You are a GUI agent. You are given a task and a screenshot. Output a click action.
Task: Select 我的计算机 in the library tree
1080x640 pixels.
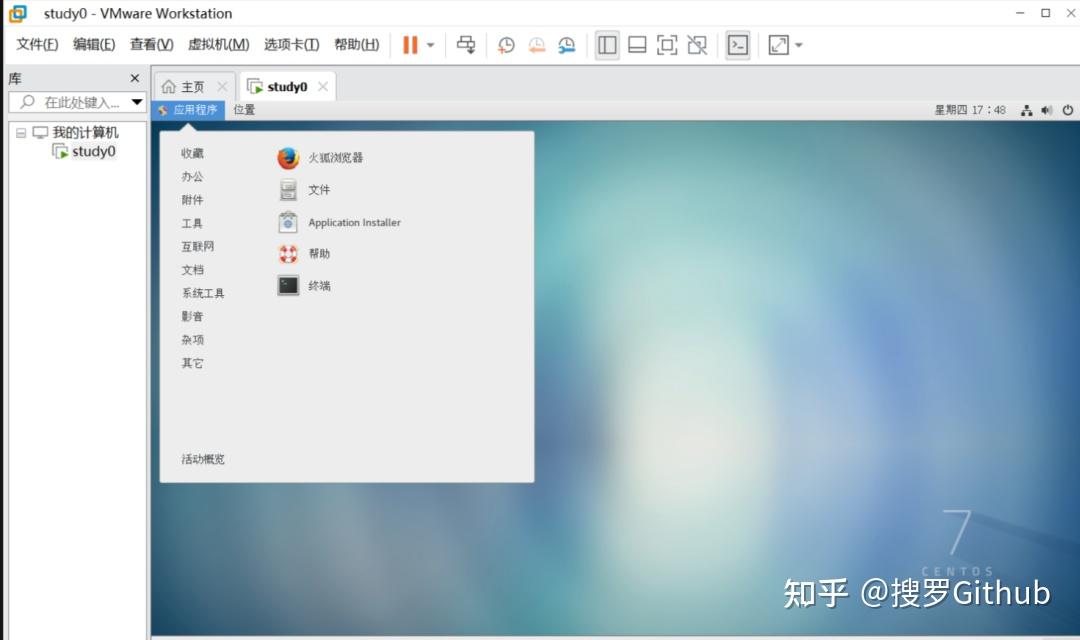[x=85, y=132]
